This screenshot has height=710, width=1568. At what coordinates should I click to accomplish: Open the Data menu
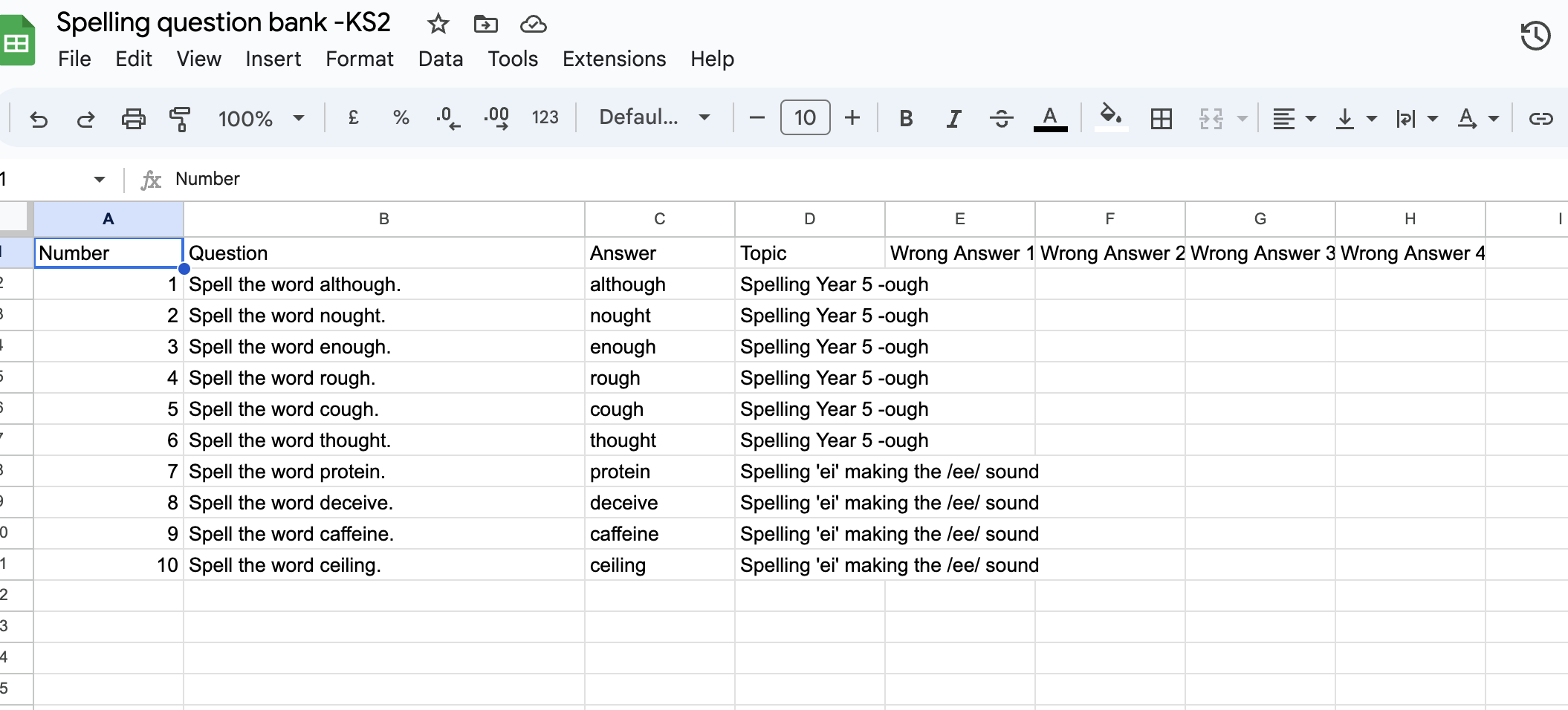tap(440, 59)
